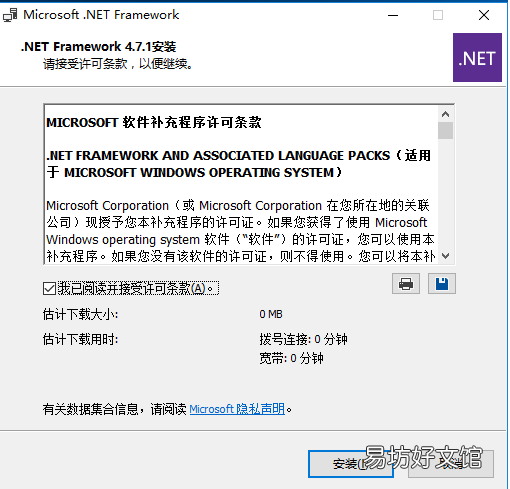
Task: Click the license scrollbar thumb
Action: (445, 131)
